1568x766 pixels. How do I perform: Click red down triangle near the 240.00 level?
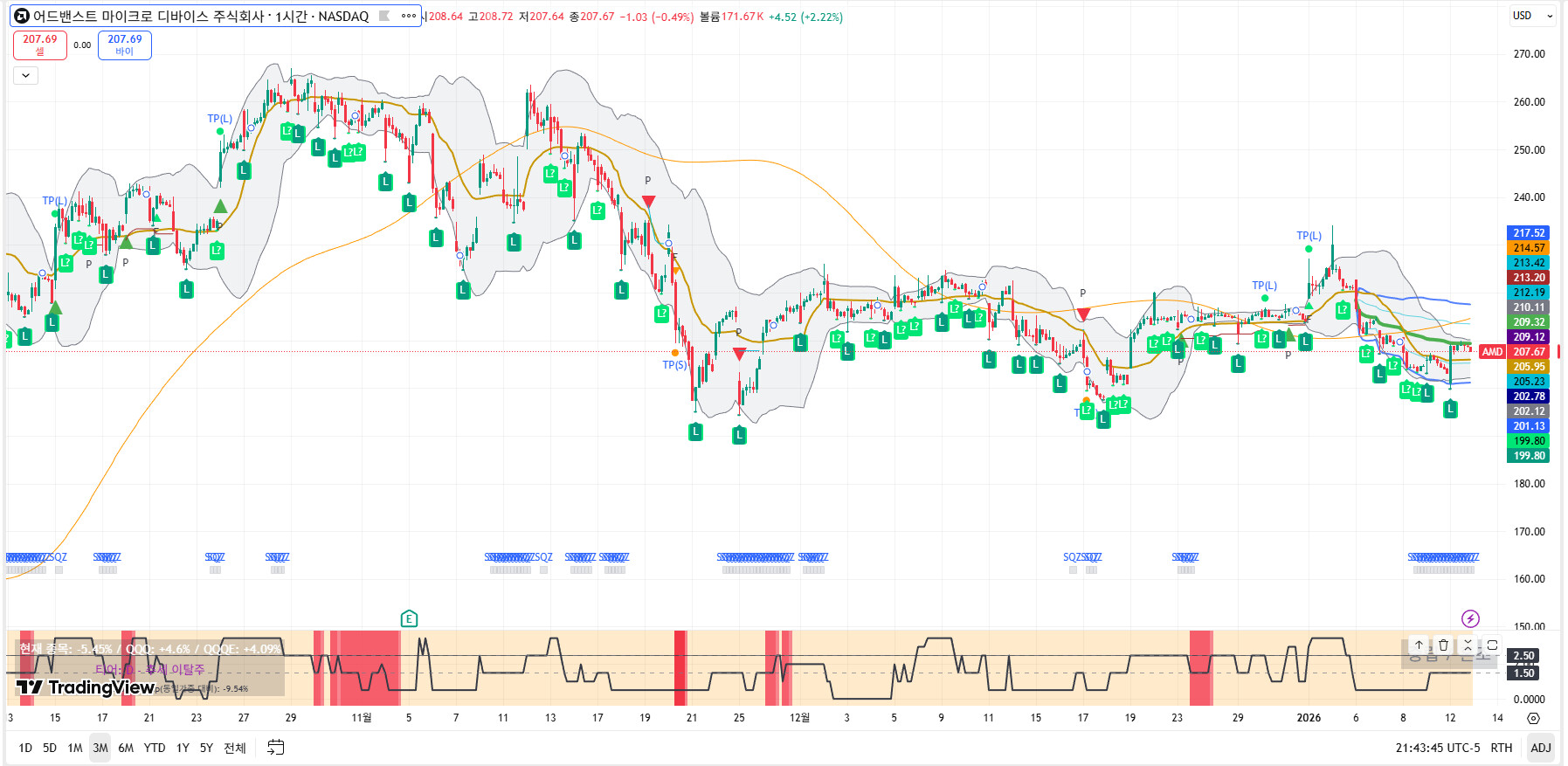point(648,202)
